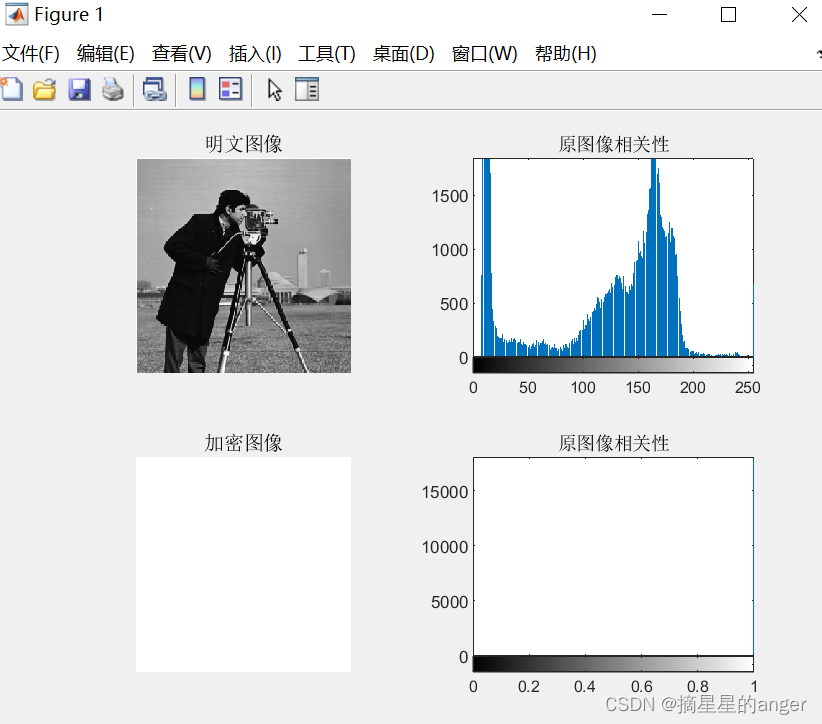Open the 文件(F) menu
The image size is (822, 724).
tap(31, 53)
